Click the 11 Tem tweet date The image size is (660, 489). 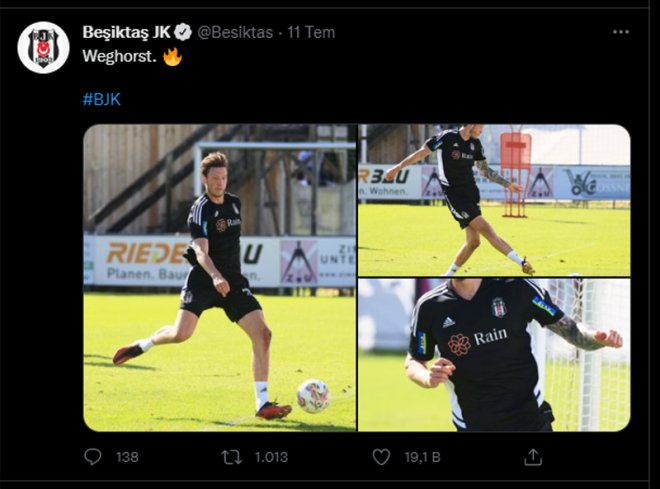[311, 32]
